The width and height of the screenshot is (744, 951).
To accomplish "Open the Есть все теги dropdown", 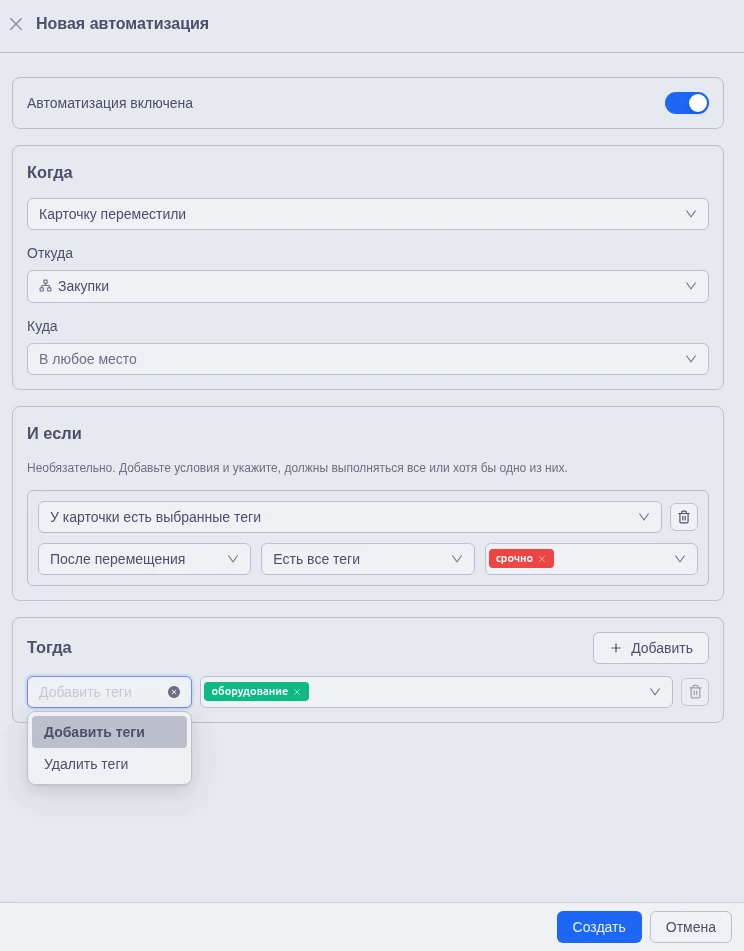I will pyautogui.click(x=367, y=559).
